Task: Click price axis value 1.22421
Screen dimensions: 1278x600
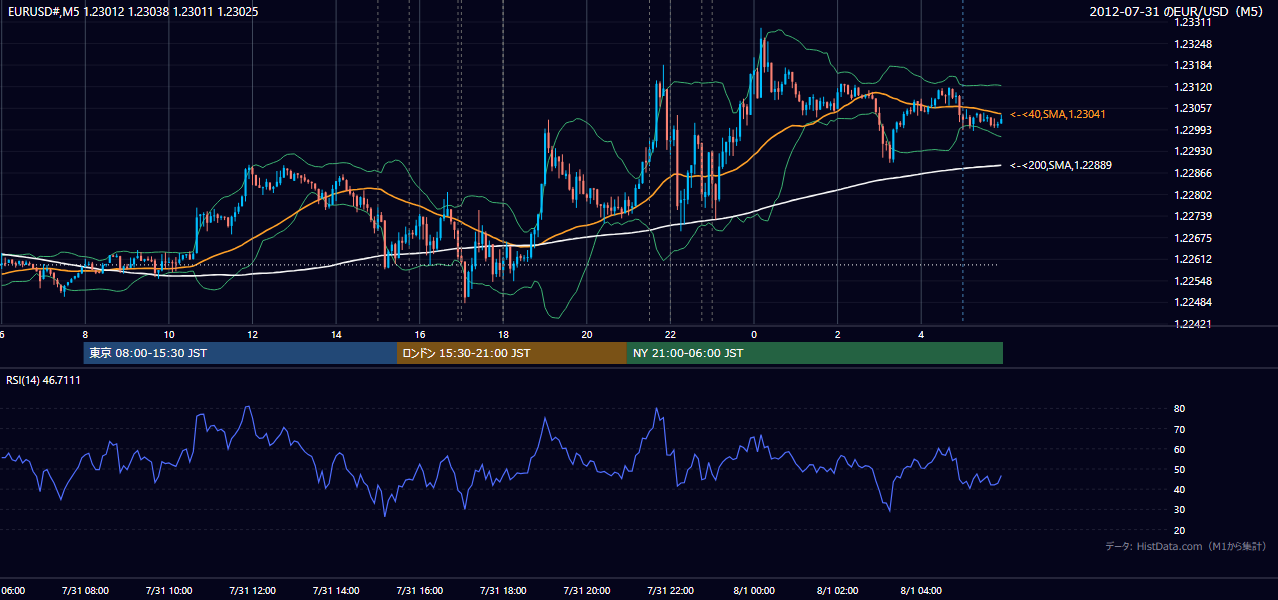Action: coord(1193,324)
